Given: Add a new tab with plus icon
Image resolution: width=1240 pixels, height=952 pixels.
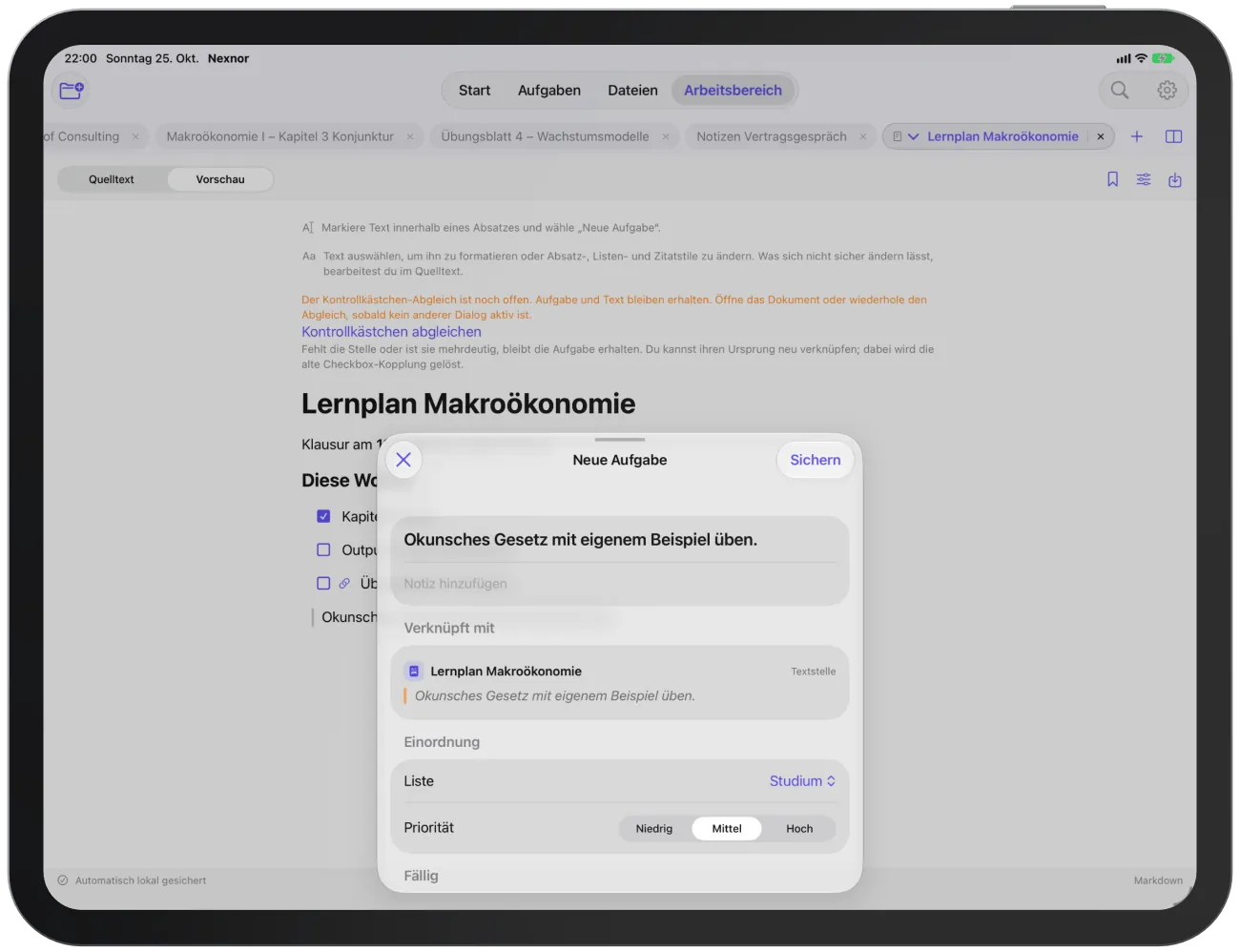Looking at the screenshot, I should pos(1137,136).
